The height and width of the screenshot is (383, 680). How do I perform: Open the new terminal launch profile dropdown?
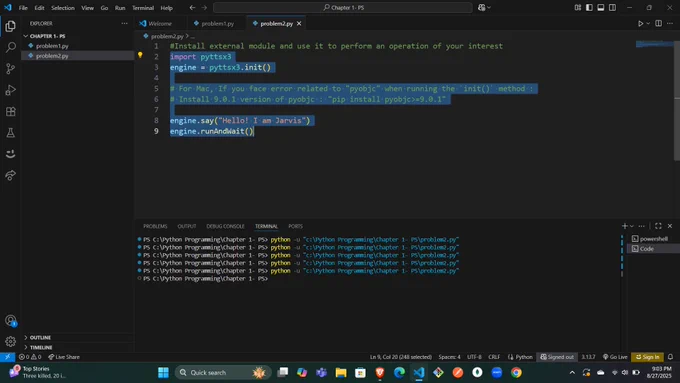(632, 226)
